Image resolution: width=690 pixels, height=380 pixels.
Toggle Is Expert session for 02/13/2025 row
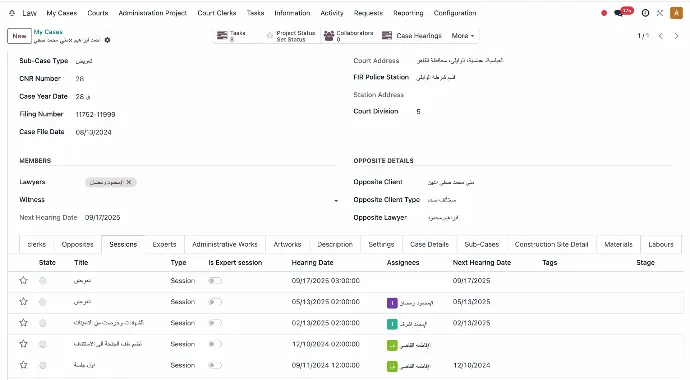coord(215,323)
